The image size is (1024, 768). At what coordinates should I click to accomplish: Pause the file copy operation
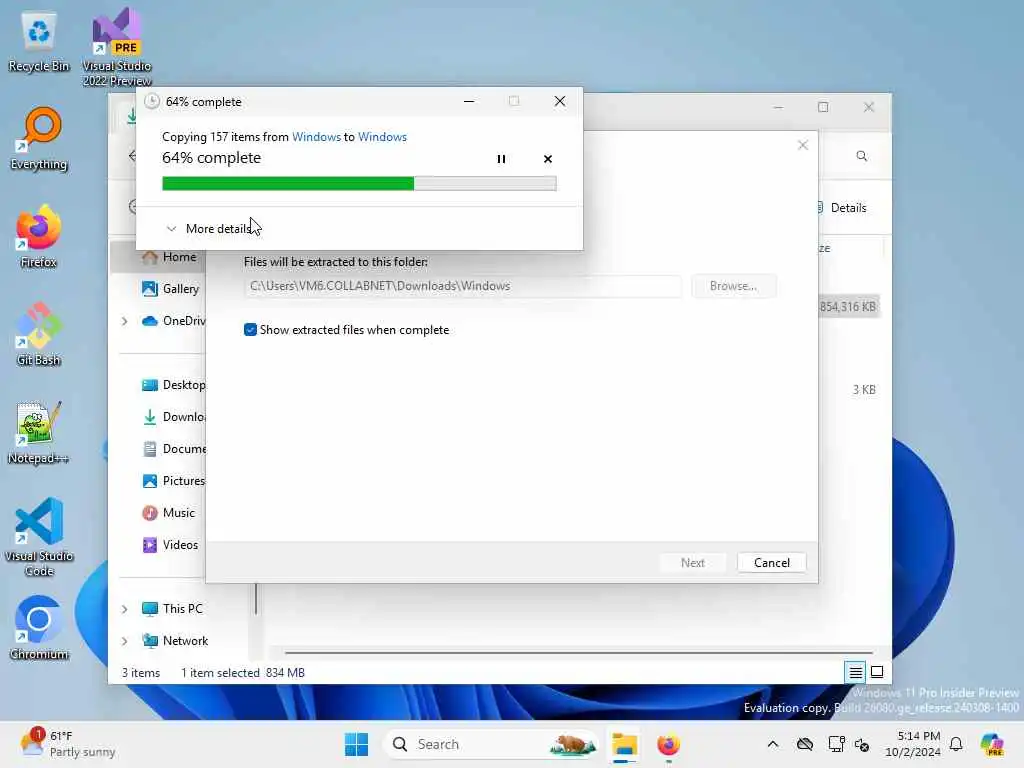click(501, 159)
